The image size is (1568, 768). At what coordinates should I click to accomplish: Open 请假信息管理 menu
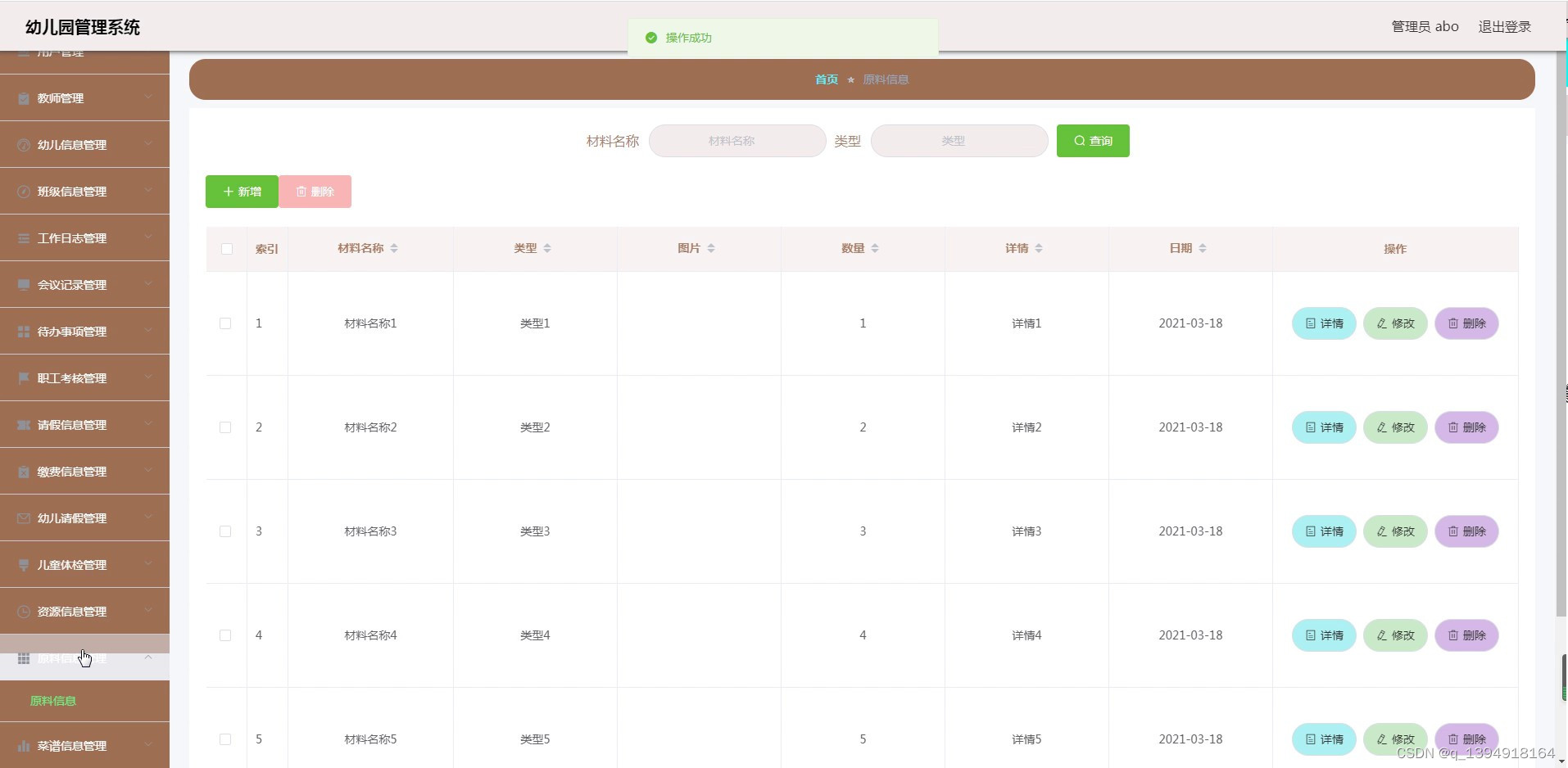coord(84,425)
